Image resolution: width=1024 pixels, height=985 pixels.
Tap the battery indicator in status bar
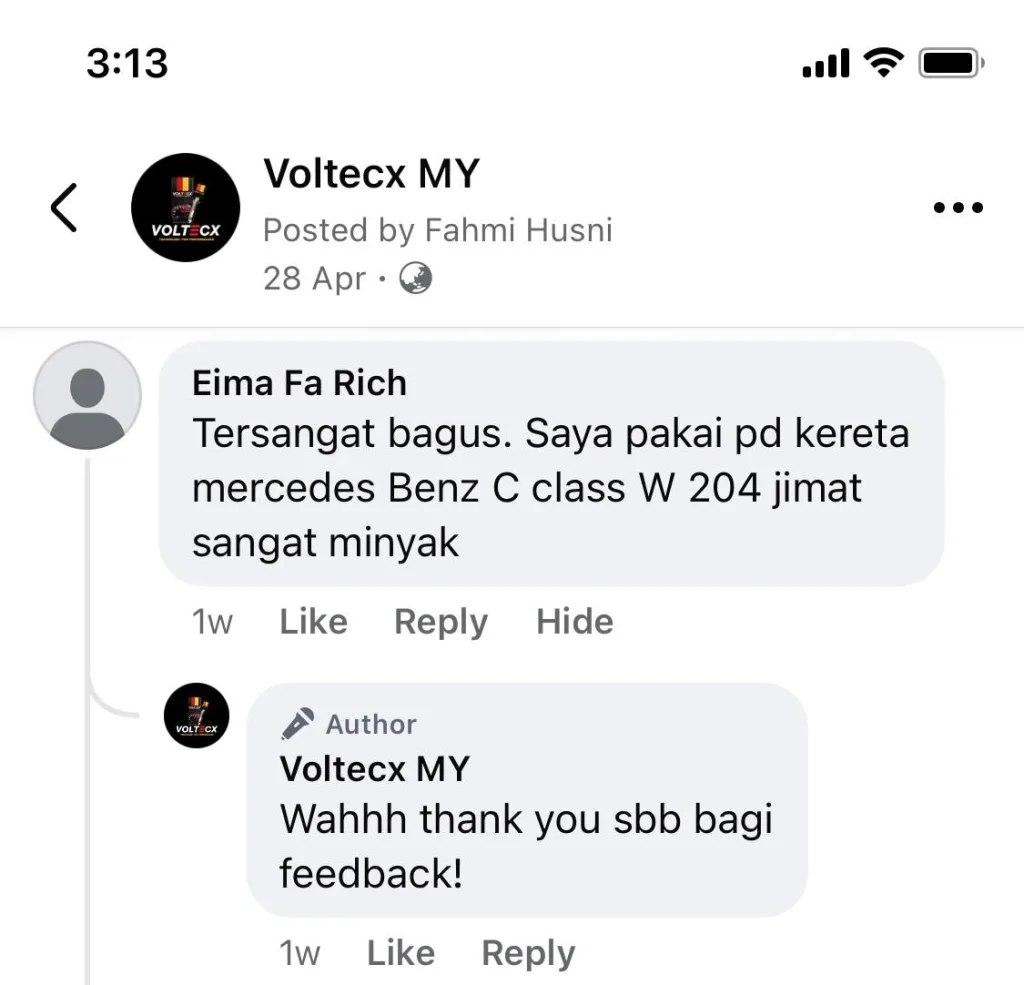tap(952, 63)
